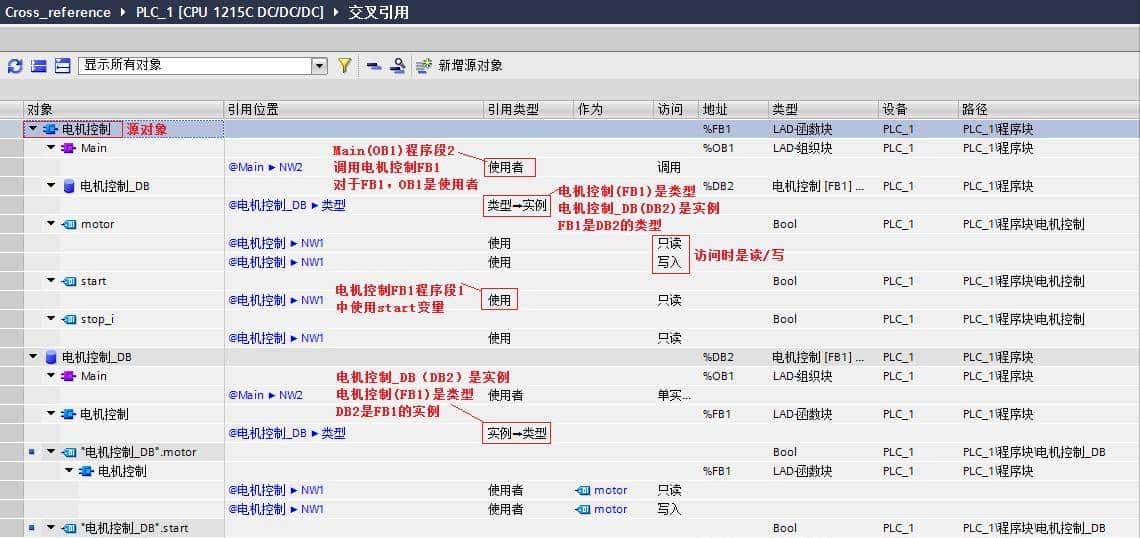Click the yellow funnel filter icon
This screenshot has width=1140, height=538.
point(345,66)
